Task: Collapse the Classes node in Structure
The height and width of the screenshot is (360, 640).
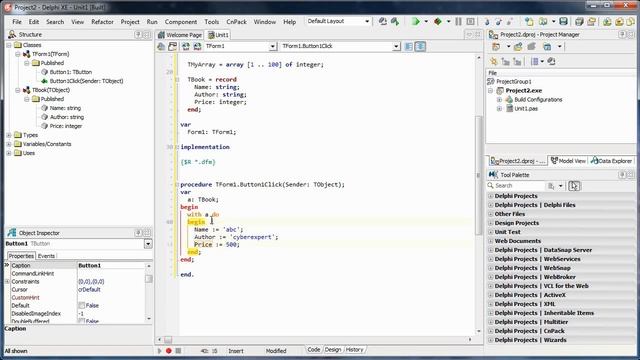Action: point(9,45)
